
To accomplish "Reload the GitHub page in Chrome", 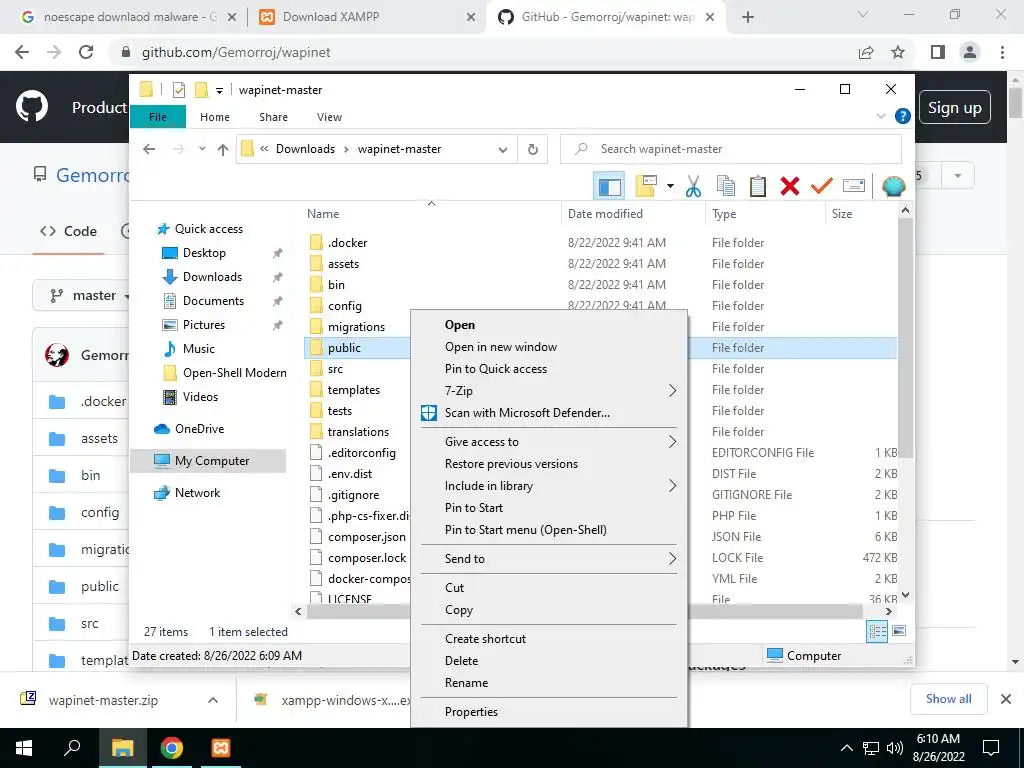I will tap(86, 52).
